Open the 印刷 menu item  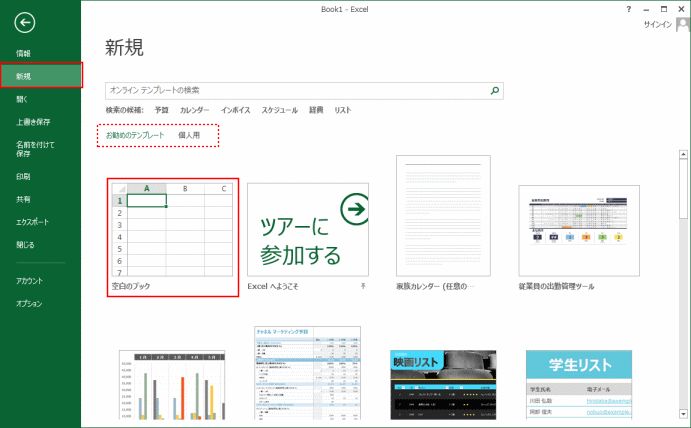[23, 176]
